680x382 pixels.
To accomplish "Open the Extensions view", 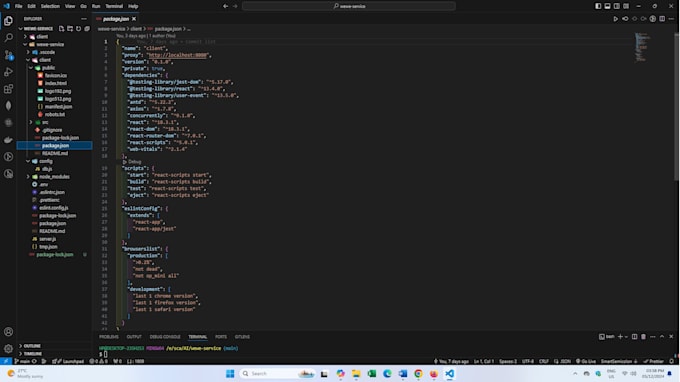I will tap(8, 89).
